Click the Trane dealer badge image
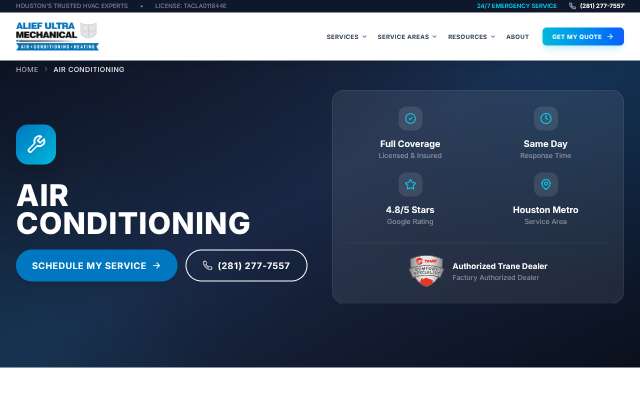The width and height of the screenshot is (640, 400). coord(426,271)
